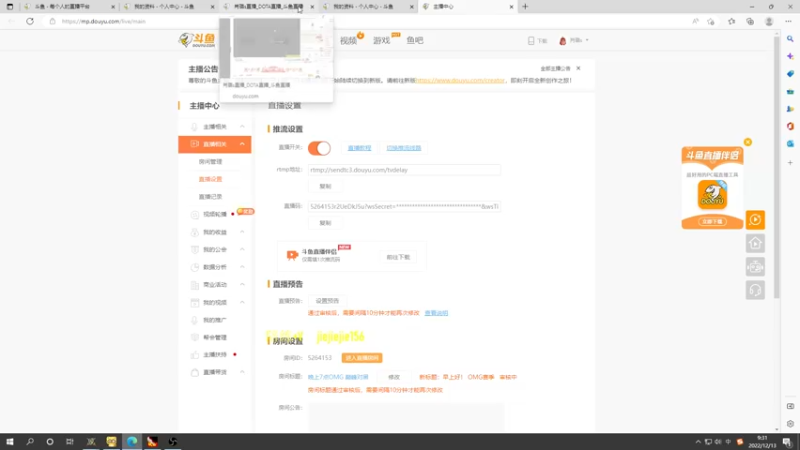This screenshot has height=450, width=800.
Task: Click the browser refresh icon
Action: coord(30,21)
